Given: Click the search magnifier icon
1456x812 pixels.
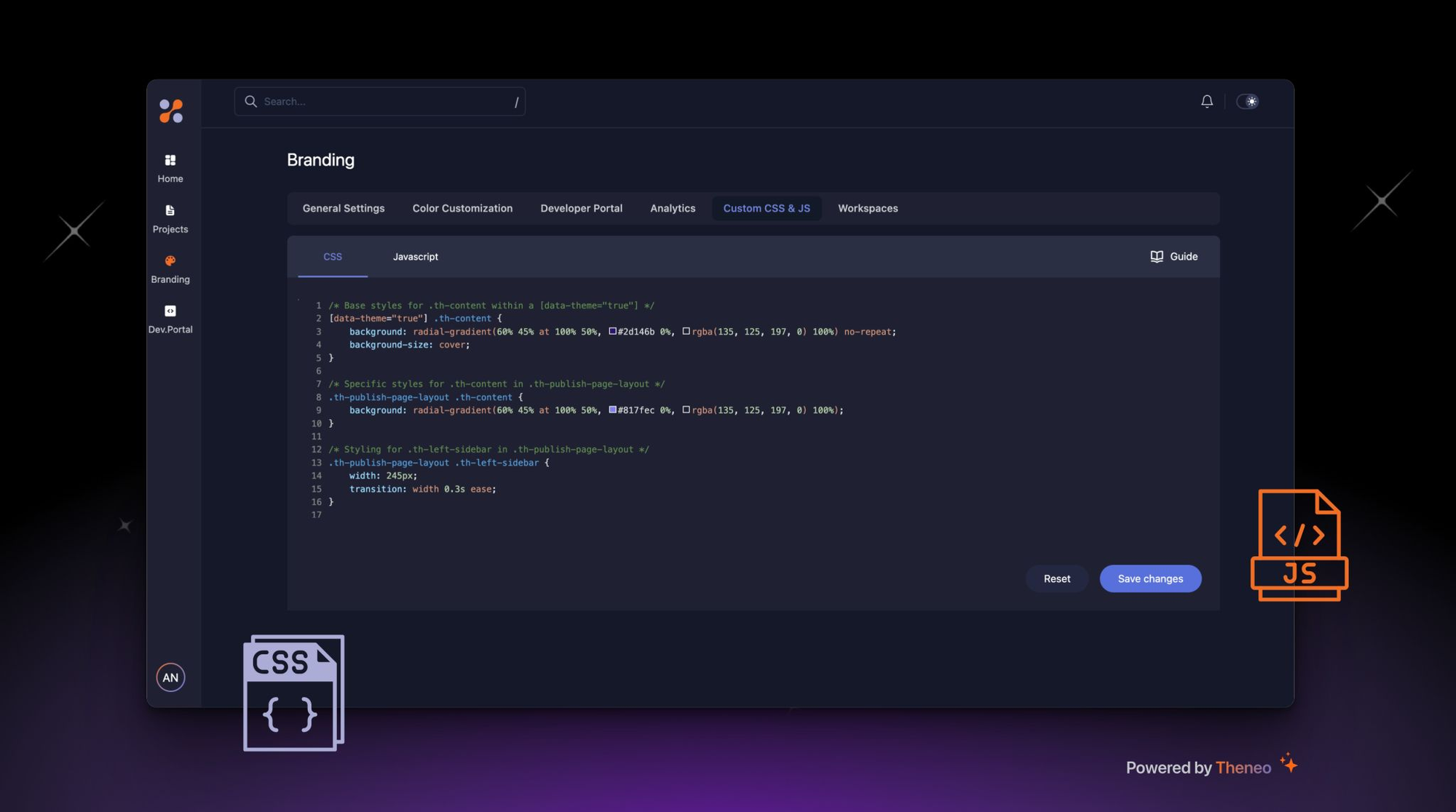Looking at the screenshot, I should pyautogui.click(x=250, y=101).
